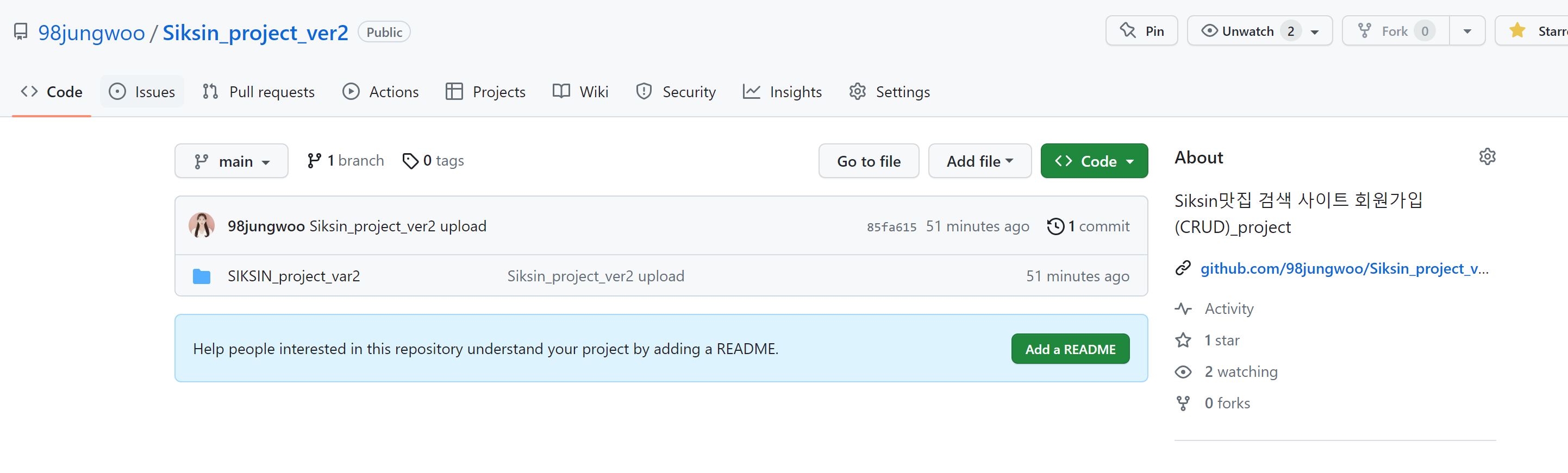Screen dimensions: 1568x473
Task: Click the Unwatch count badge showing 2
Action: coord(1290,31)
